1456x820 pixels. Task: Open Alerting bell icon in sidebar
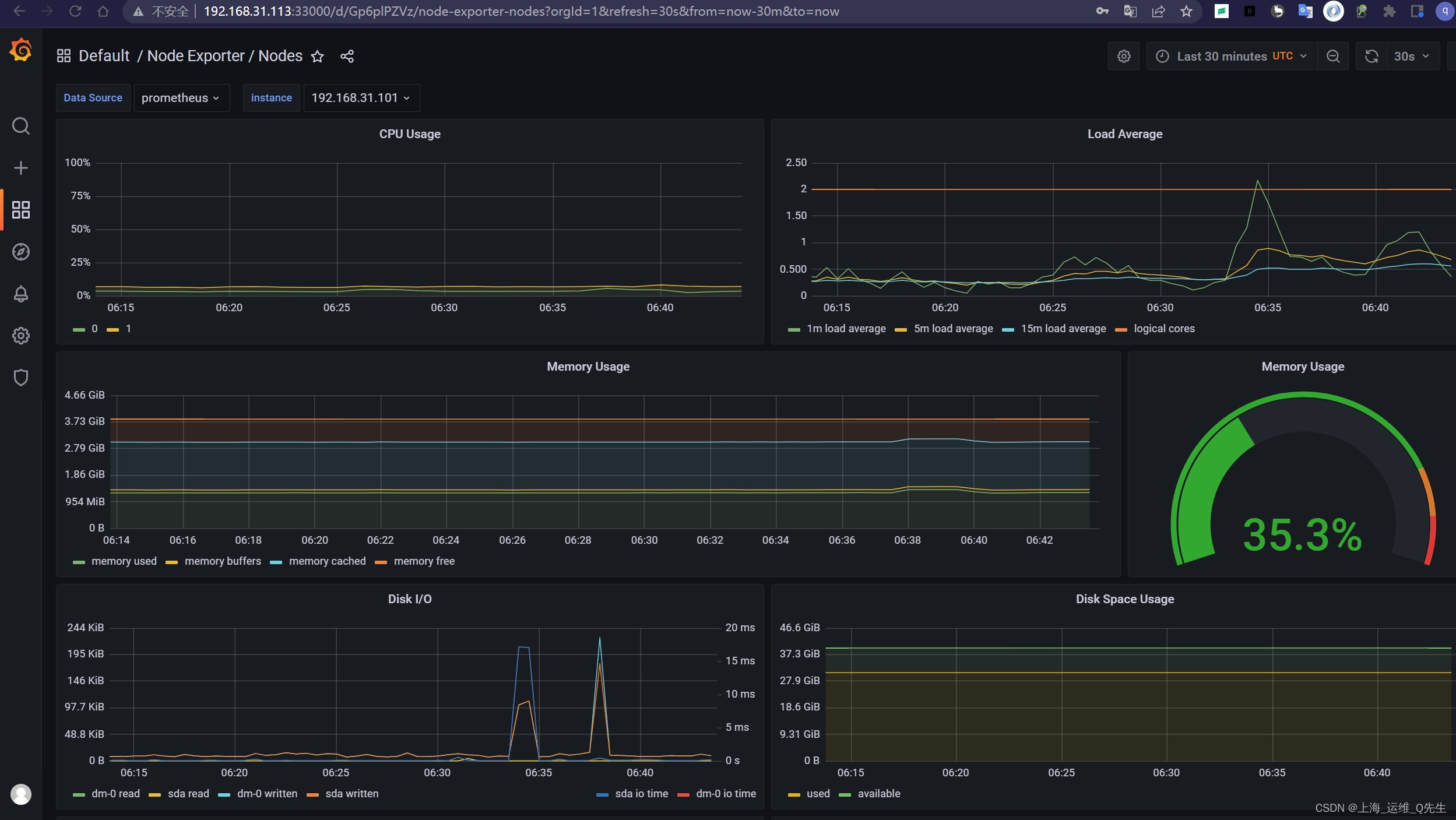(x=21, y=294)
